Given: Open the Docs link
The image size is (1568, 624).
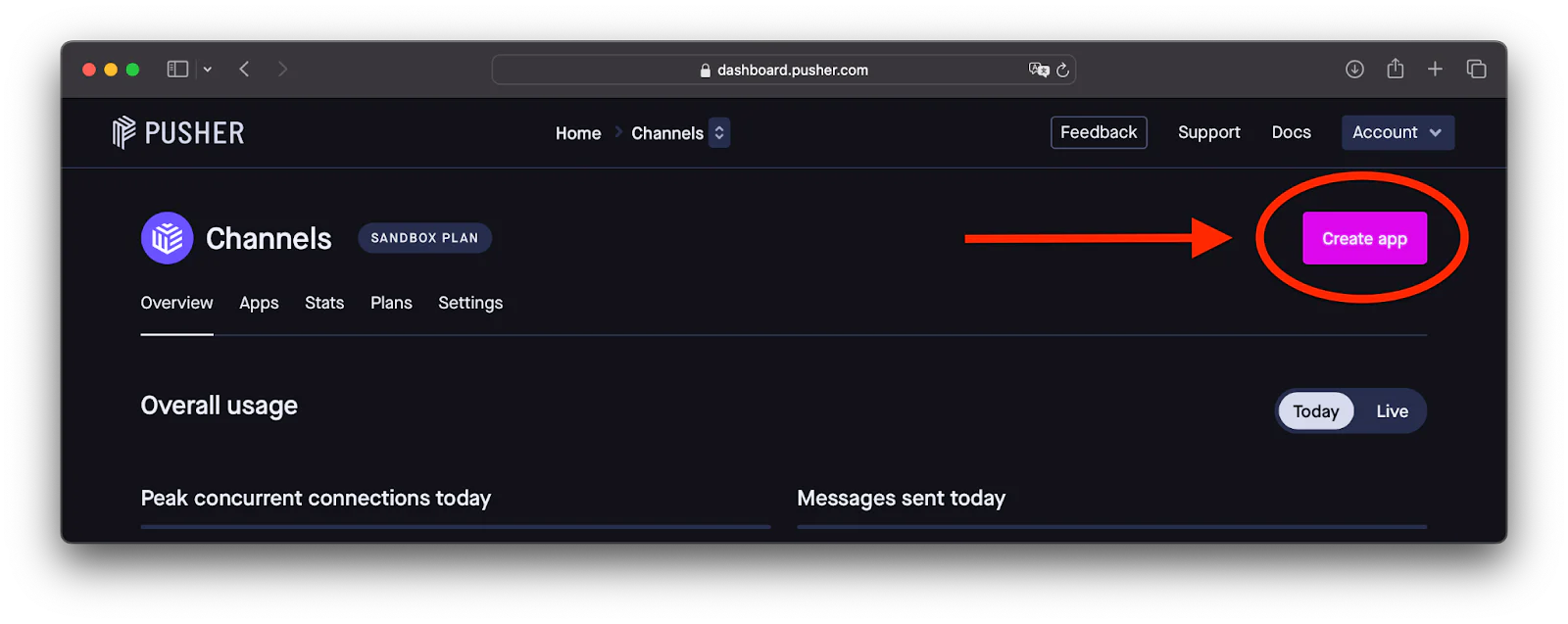Looking at the screenshot, I should 1291,132.
